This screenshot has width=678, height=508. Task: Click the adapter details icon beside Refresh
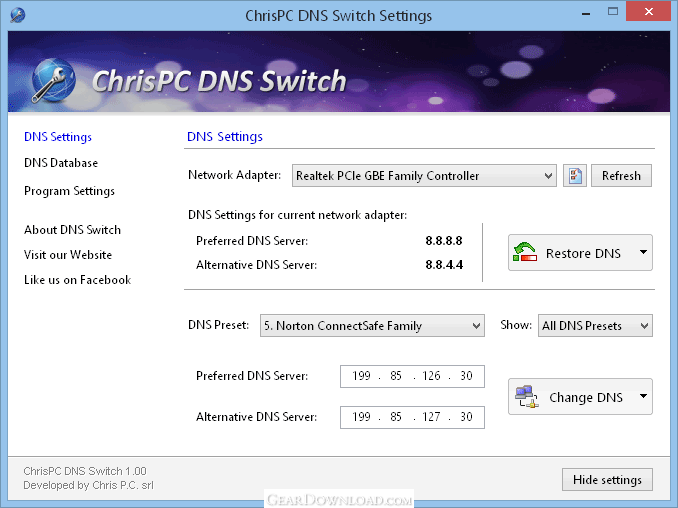click(x=575, y=176)
